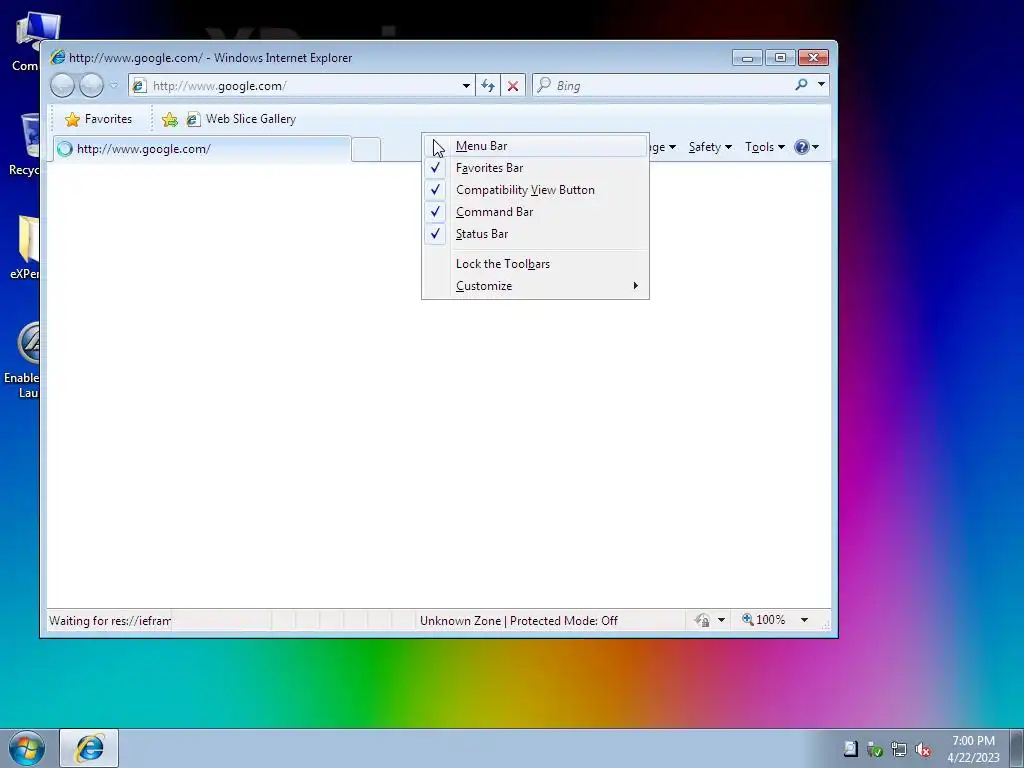Click Unknown Zone Protected Mode status text
1024x768 pixels.
pos(519,620)
